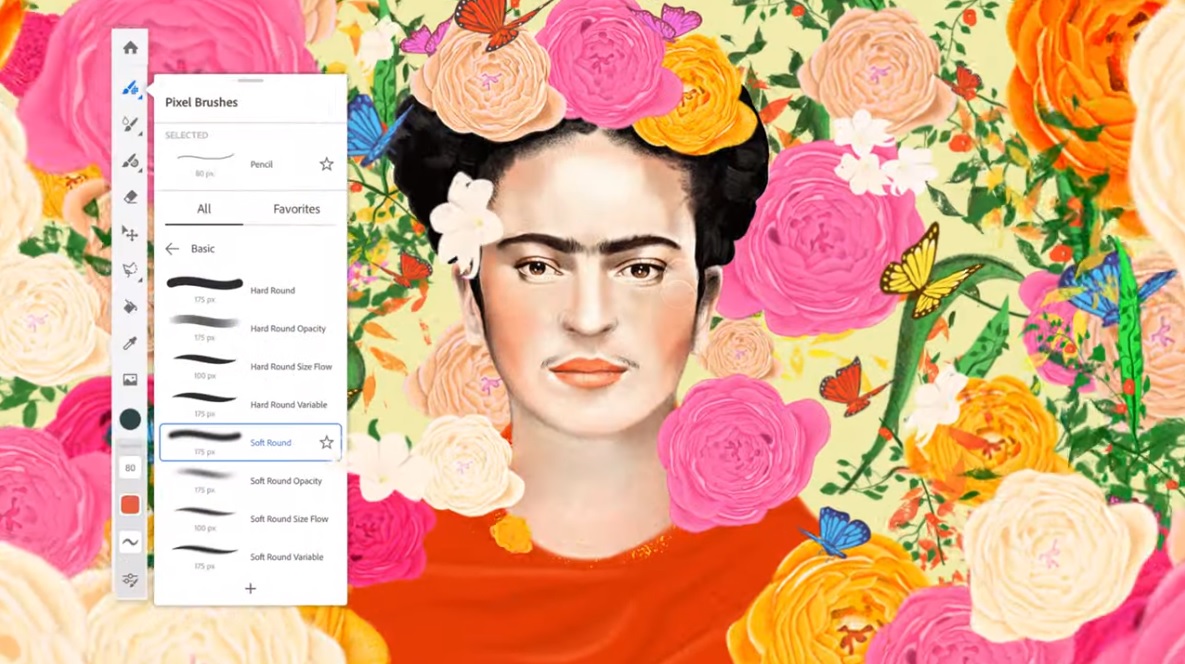The height and width of the screenshot is (664, 1185).
Task: Click the Pixel Brushes panel title
Action: pos(201,103)
